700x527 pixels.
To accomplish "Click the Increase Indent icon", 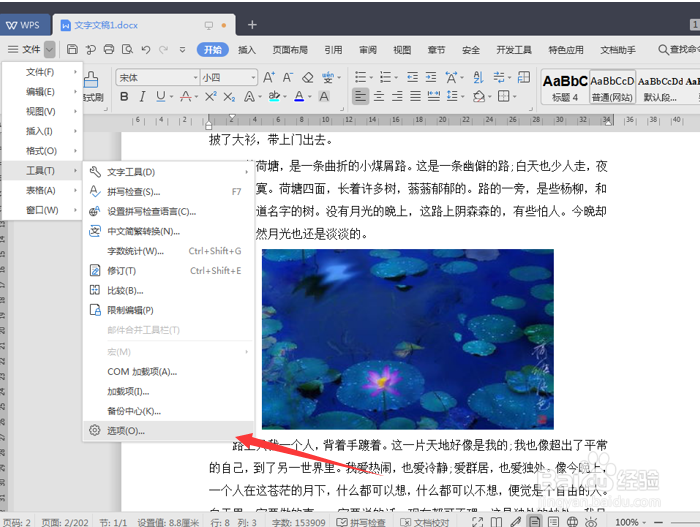I will click(x=431, y=77).
